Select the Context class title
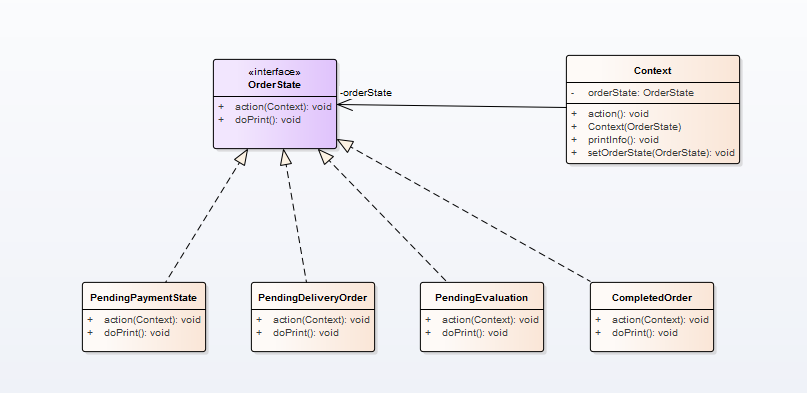Image resolution: width=807 pixels, height=393 pixels. coord(652,71)
